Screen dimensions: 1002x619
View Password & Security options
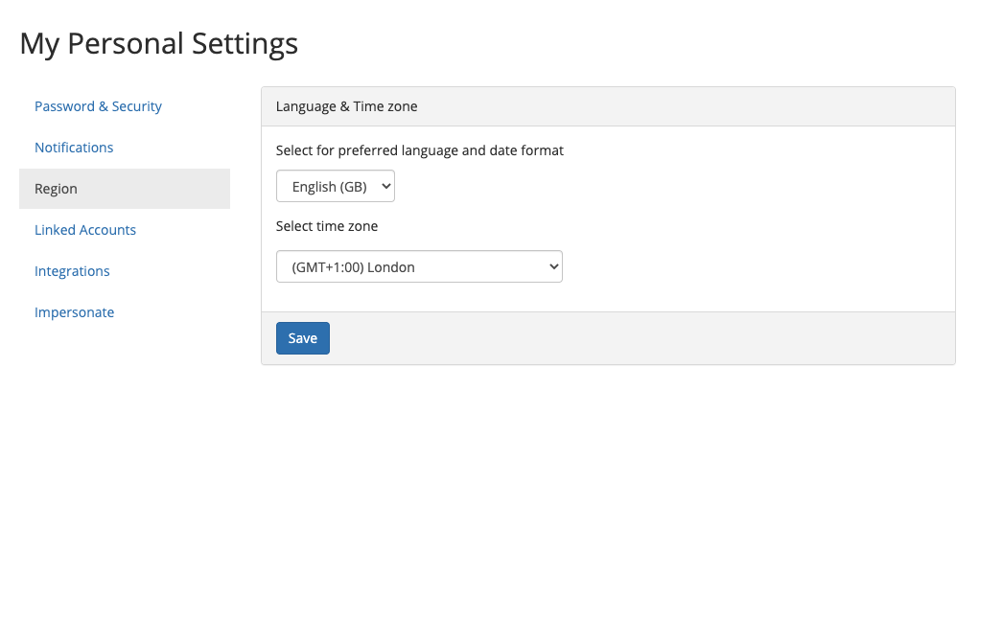tap(98, 106)
